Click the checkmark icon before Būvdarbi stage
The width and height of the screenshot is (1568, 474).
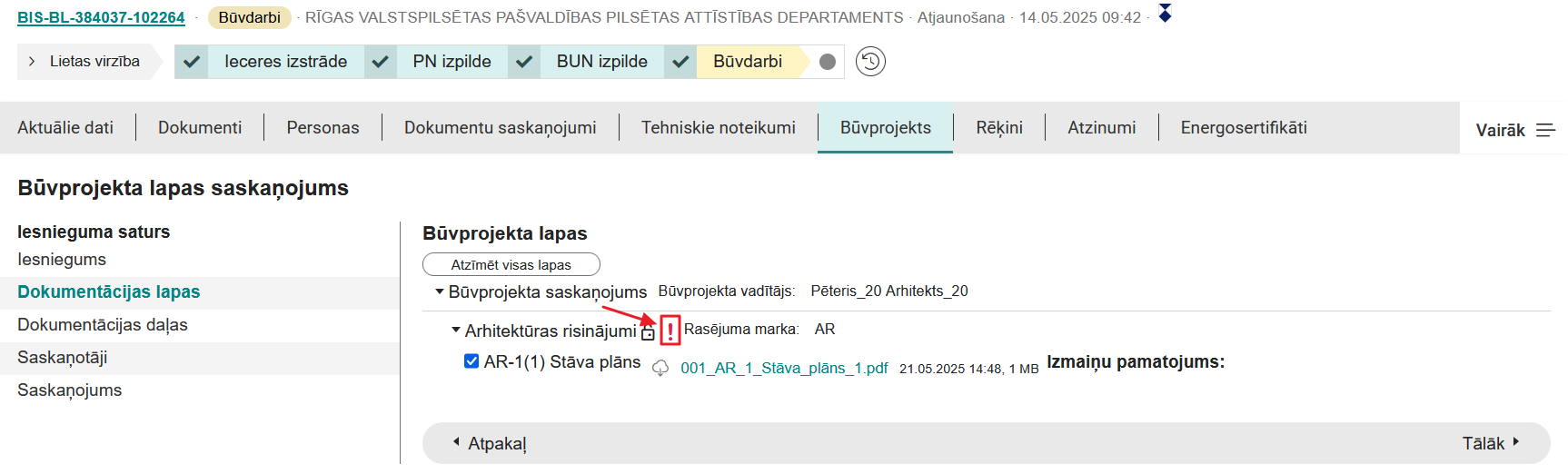(x=680, y=62)
